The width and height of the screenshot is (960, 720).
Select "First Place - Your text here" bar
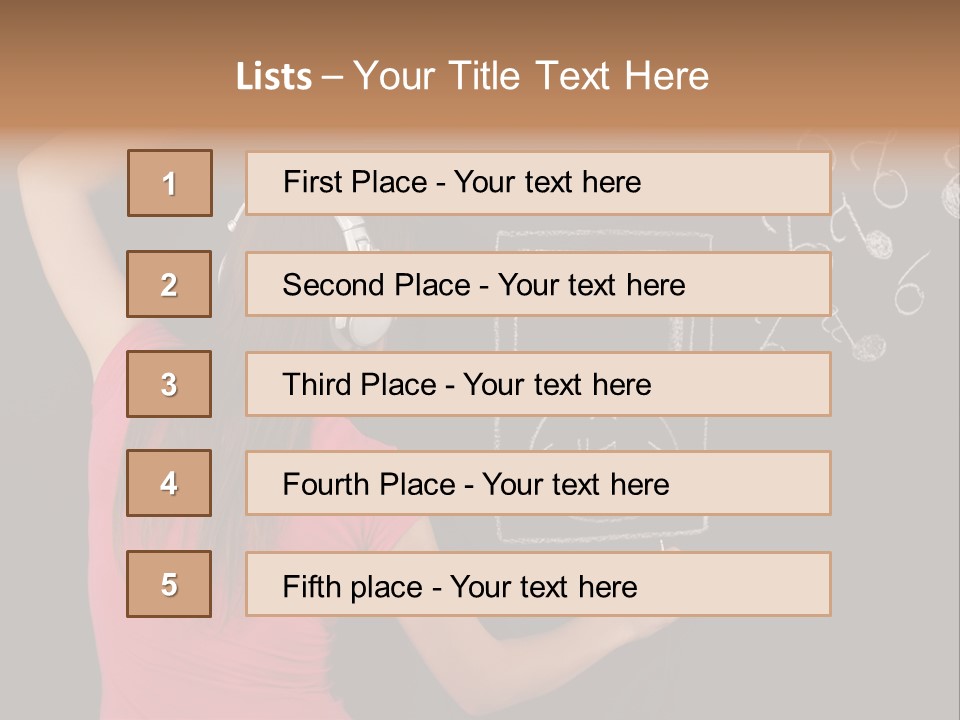click(x=538, y=183)
